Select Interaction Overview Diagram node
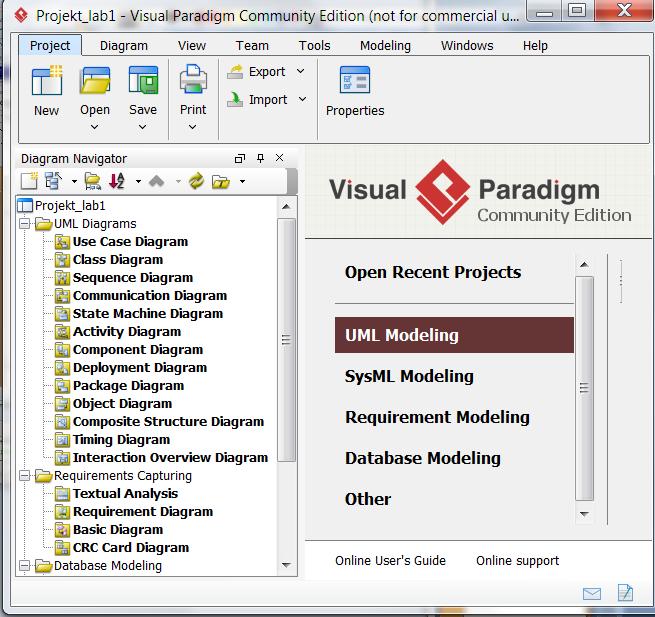This screenshot has width=655, height=617. coord(170,457)
